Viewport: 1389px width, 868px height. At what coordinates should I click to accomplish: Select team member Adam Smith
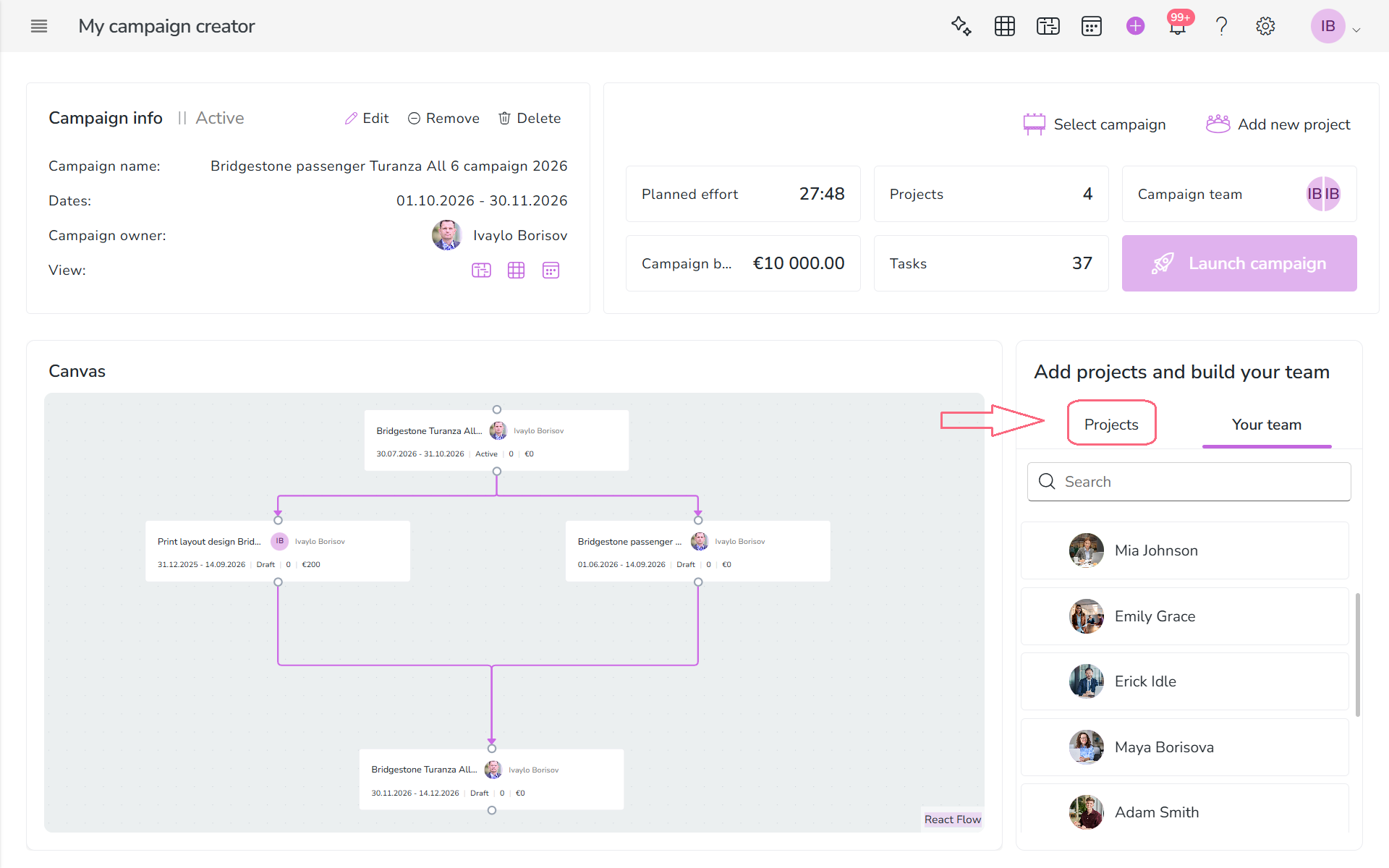pos(1185,810)
